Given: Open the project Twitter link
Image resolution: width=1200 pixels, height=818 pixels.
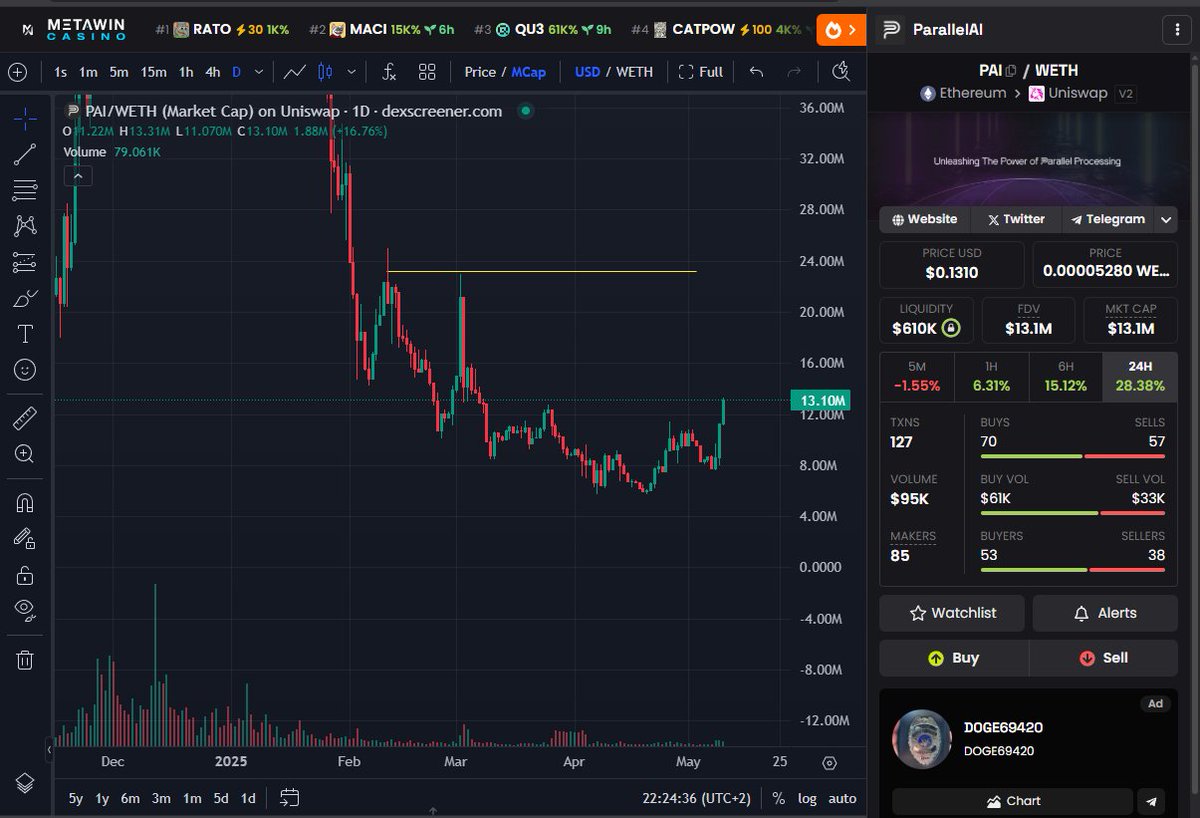Looking at the screenshot, I should (1016, 219).
